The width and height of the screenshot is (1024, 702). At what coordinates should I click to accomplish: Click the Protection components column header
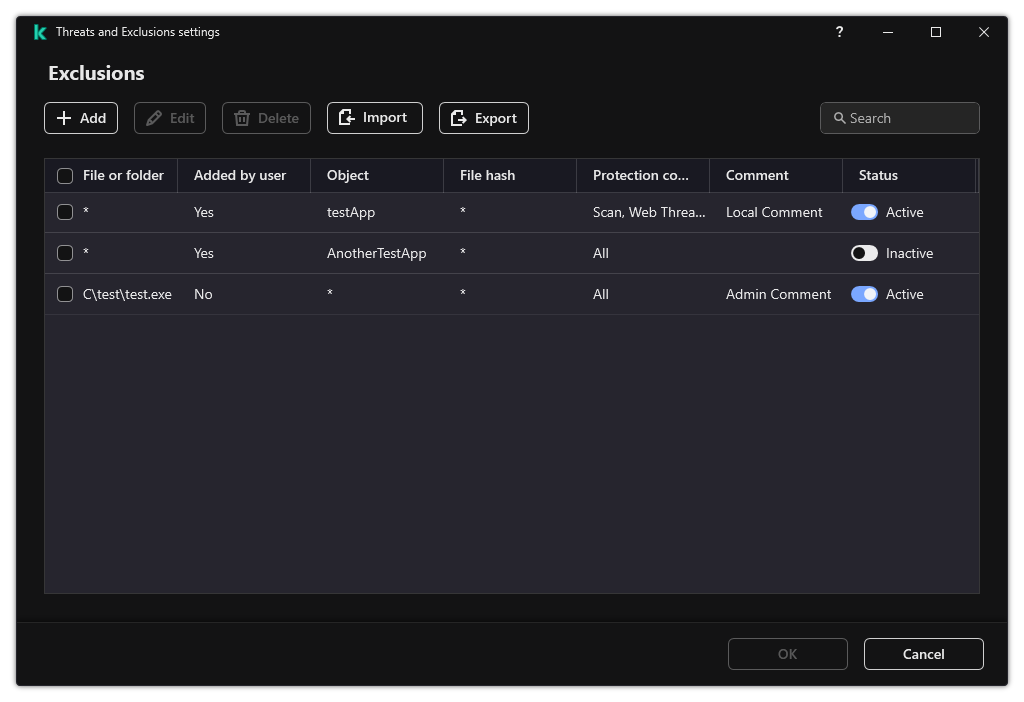coord(640,175)
